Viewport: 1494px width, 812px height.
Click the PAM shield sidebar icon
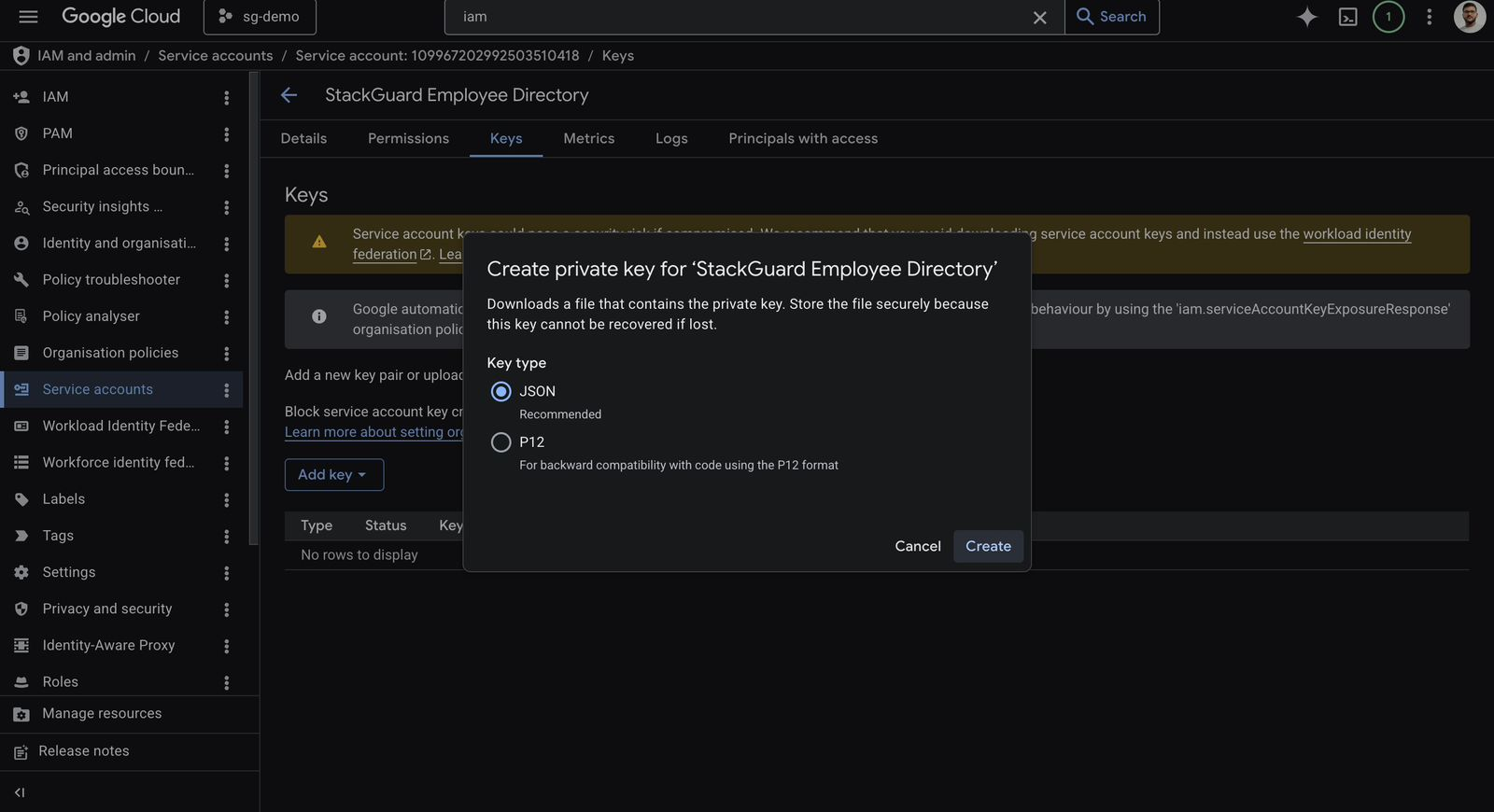tap(21, 133)
